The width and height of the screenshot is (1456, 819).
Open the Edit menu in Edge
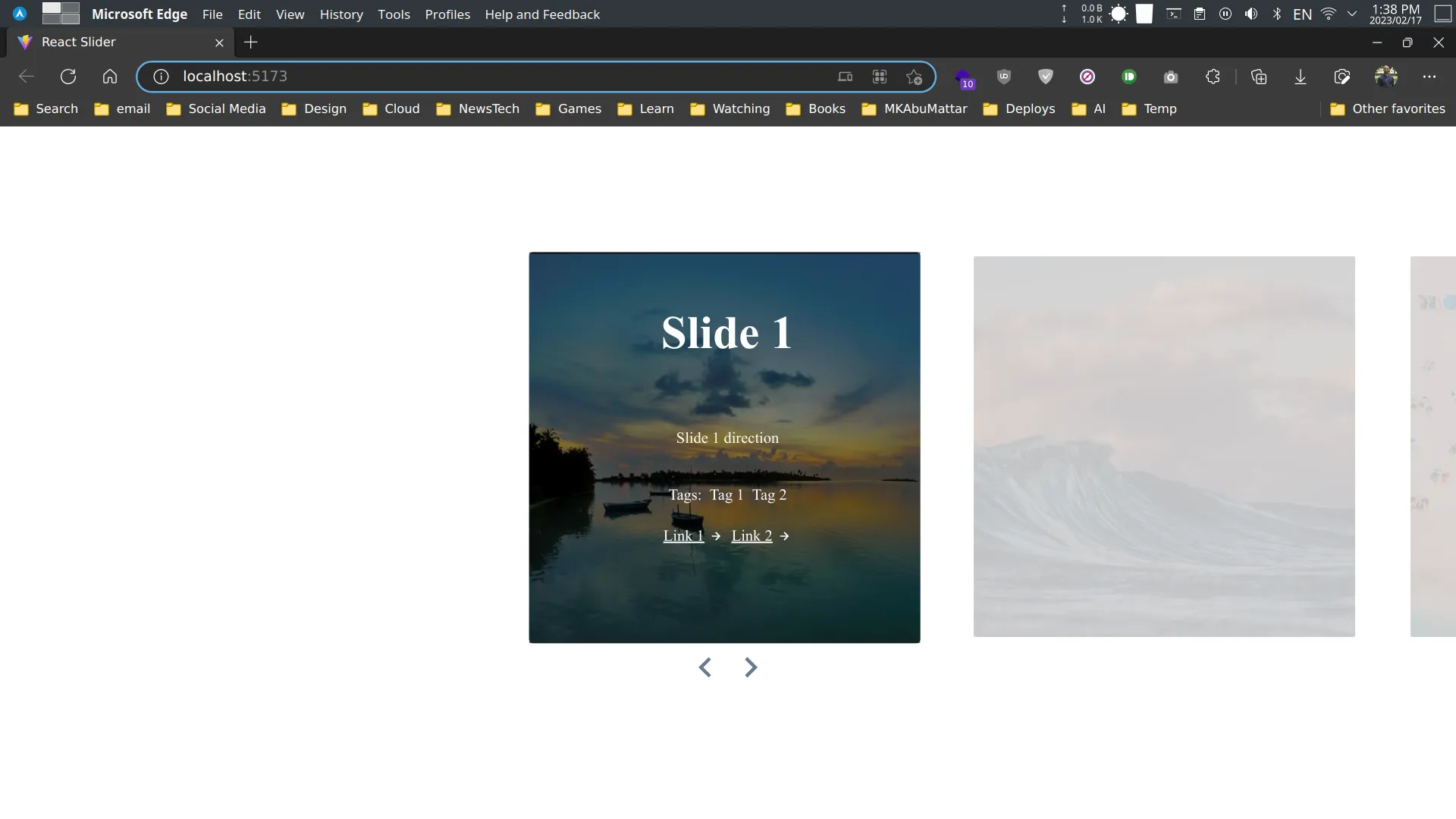click(249, 14)
